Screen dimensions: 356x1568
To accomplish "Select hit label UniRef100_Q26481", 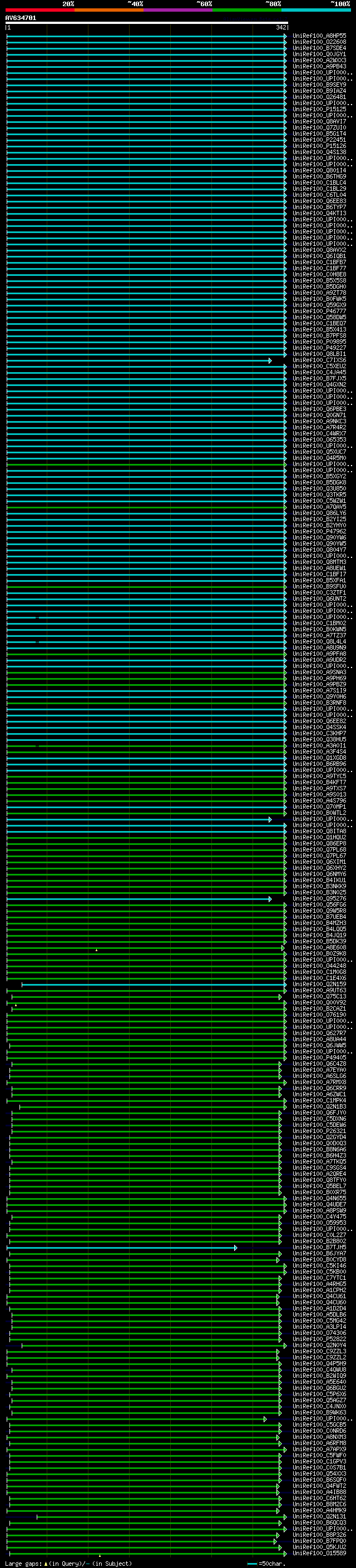I will [x=319, y=97].
